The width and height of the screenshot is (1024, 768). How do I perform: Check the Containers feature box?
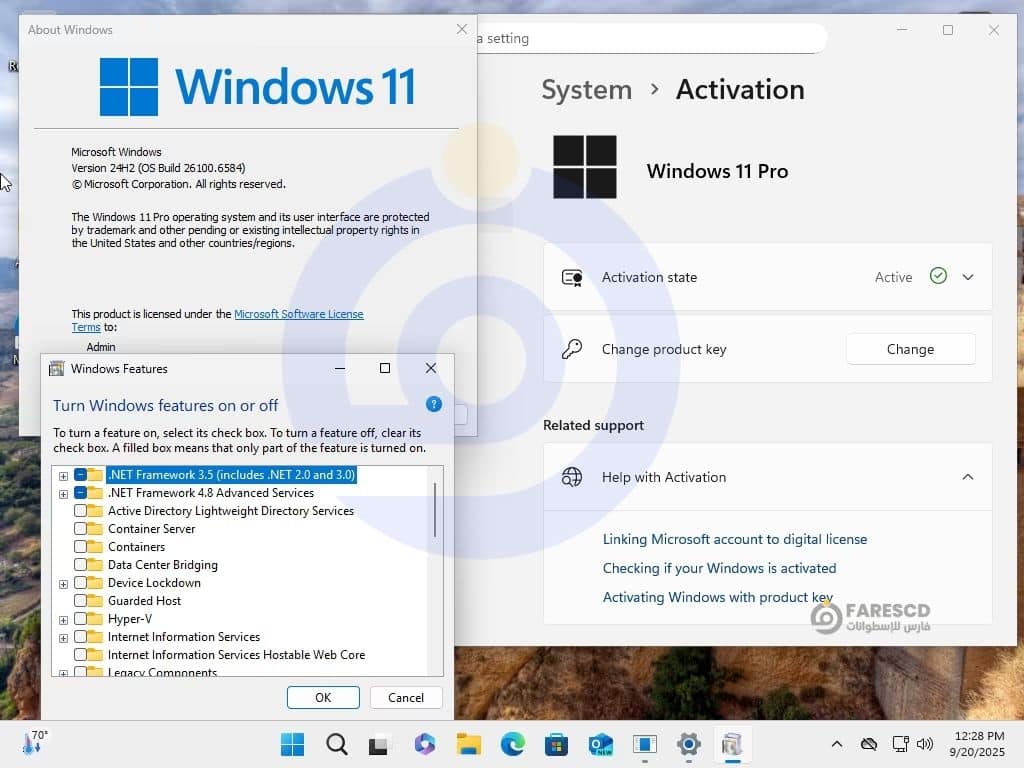pos(81,547)
